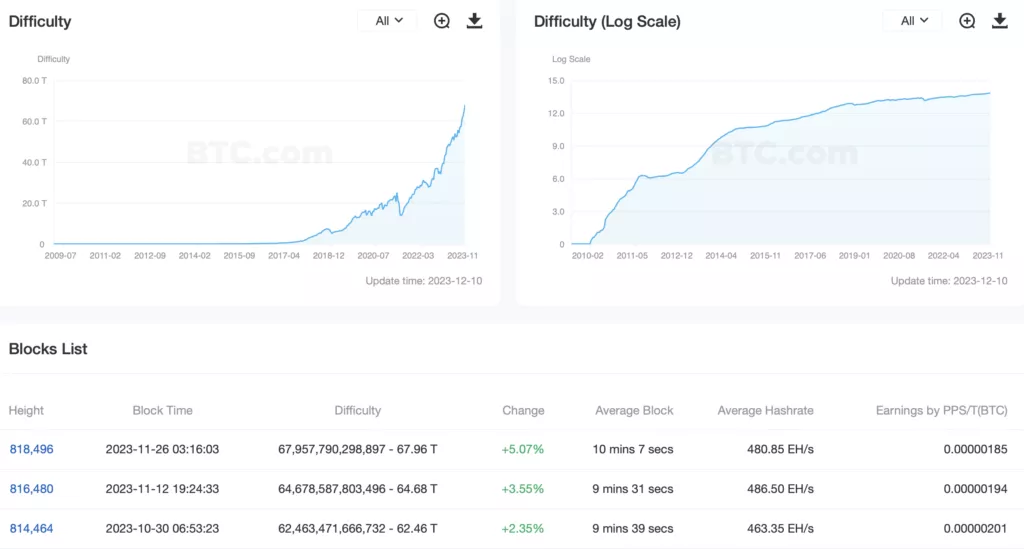
Task: Click the Difficulty column header in table
Action: pos(357,411)
